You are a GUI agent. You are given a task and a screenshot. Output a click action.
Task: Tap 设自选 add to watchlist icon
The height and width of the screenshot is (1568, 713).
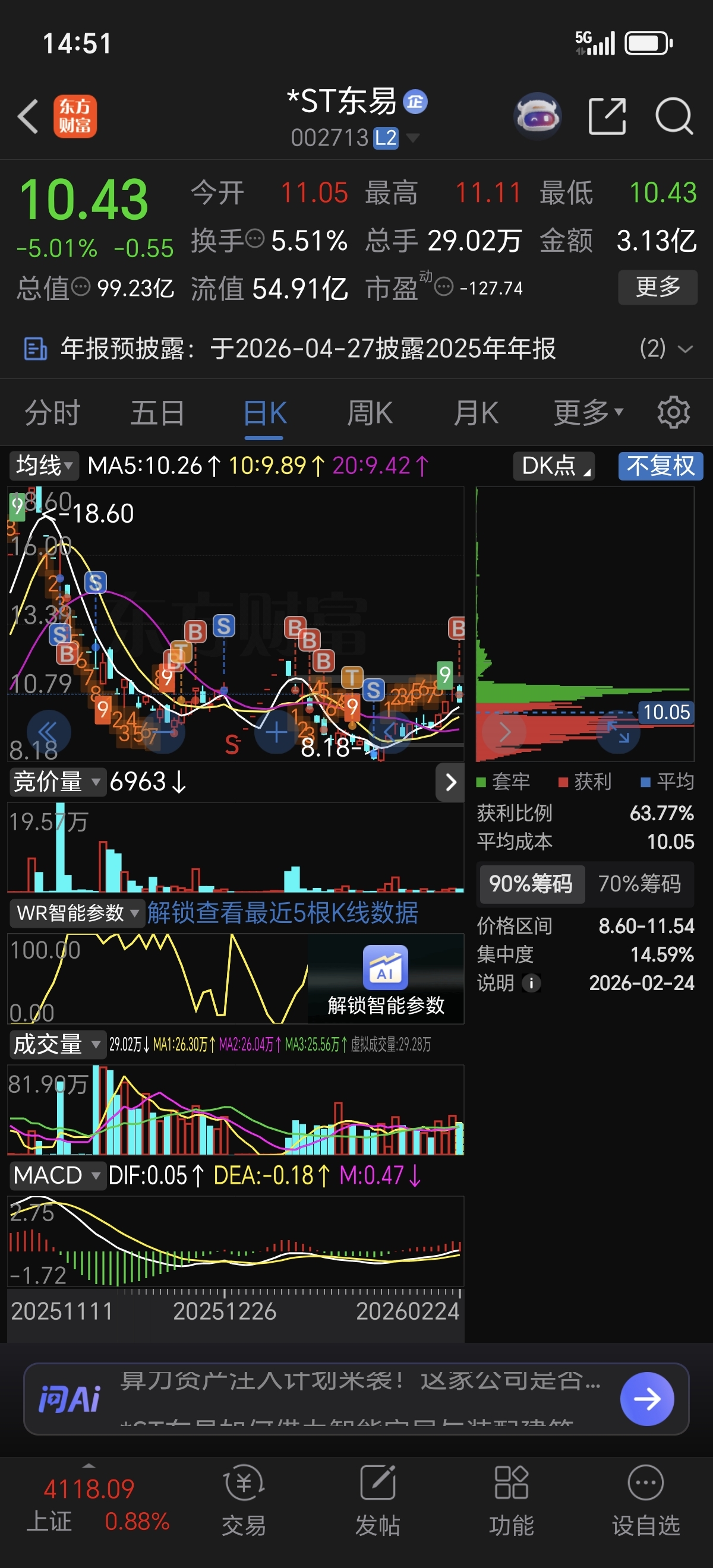point(646,1500)
